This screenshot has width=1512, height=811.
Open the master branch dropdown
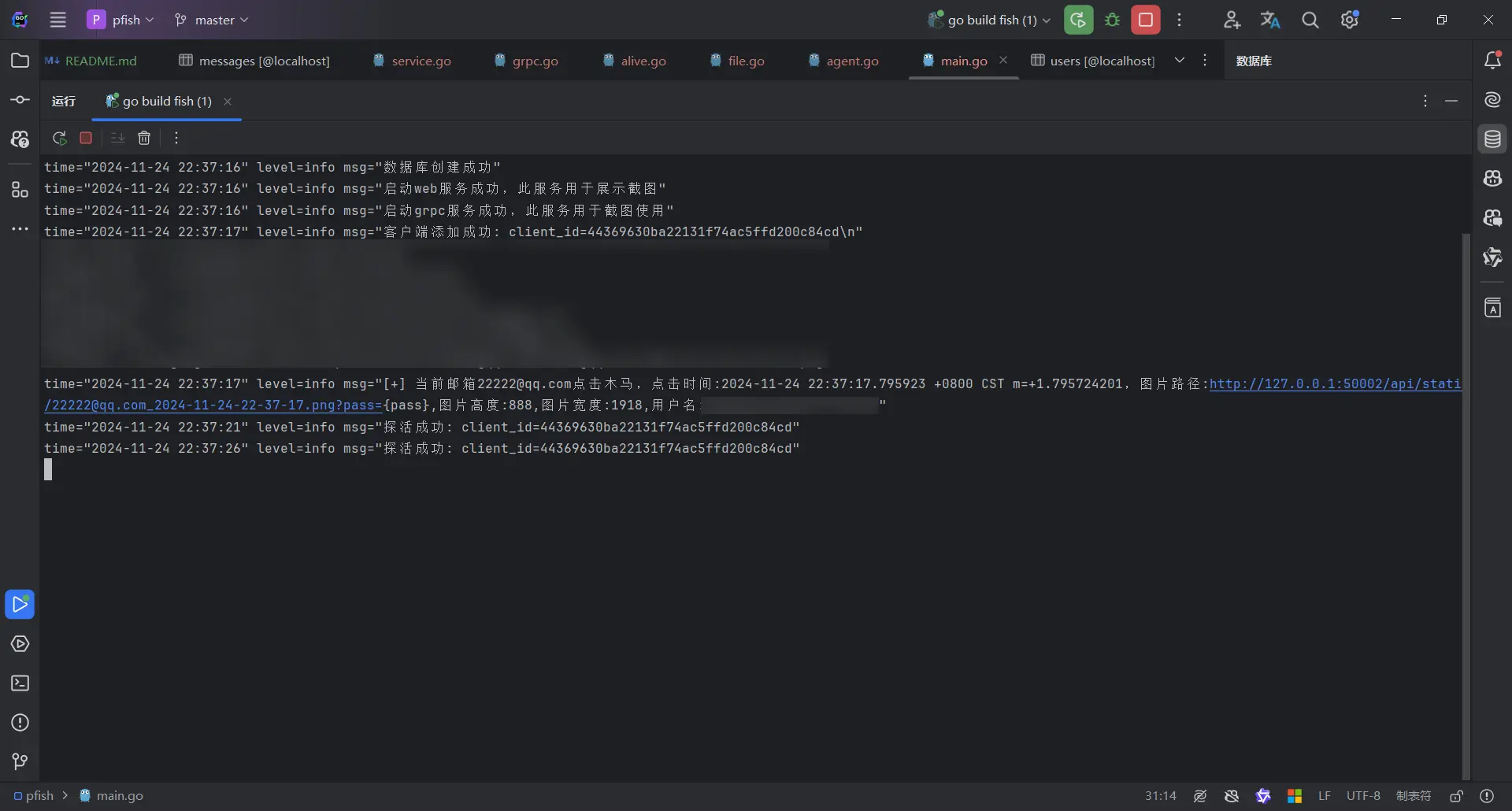click(x=211, y=20)
